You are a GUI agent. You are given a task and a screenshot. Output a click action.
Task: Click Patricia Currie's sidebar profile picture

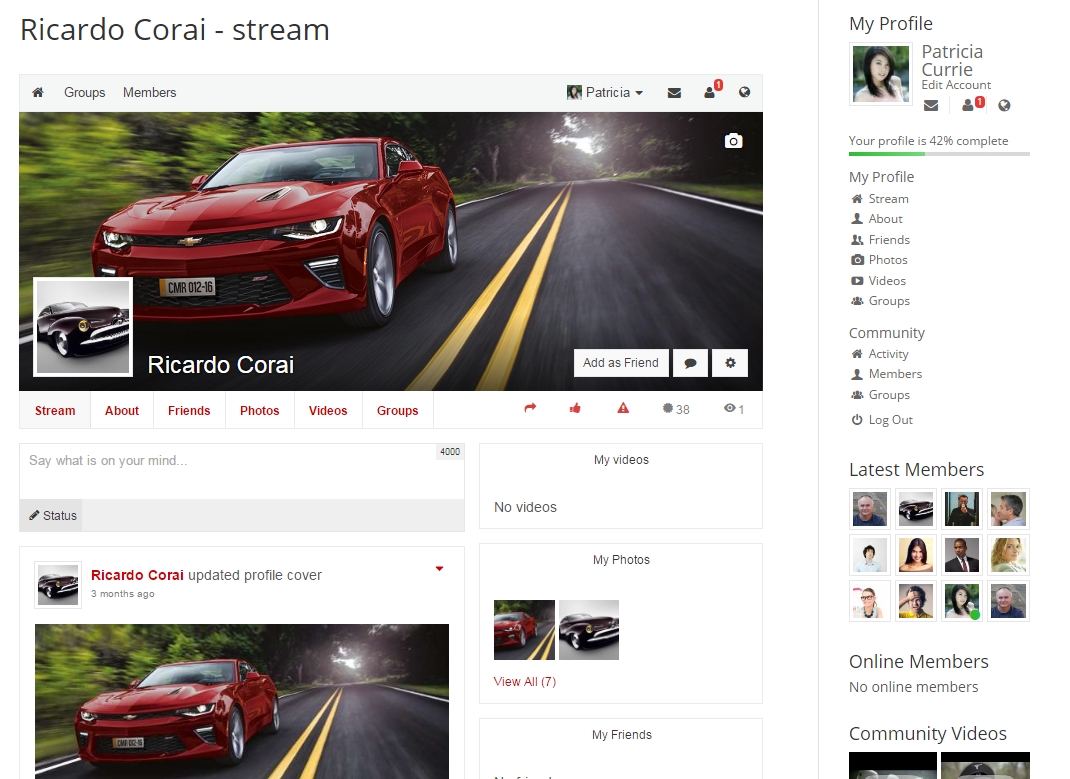tap(881, 74)
